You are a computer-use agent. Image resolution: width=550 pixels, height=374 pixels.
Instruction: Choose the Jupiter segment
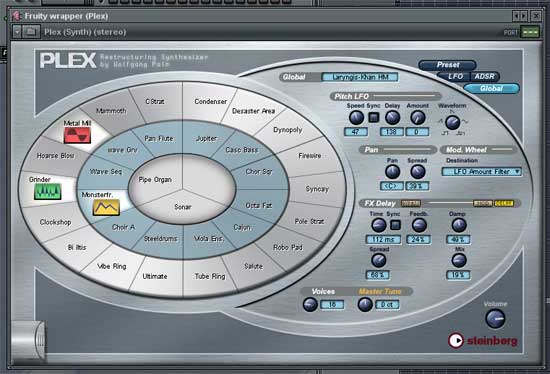coord(206,138)
